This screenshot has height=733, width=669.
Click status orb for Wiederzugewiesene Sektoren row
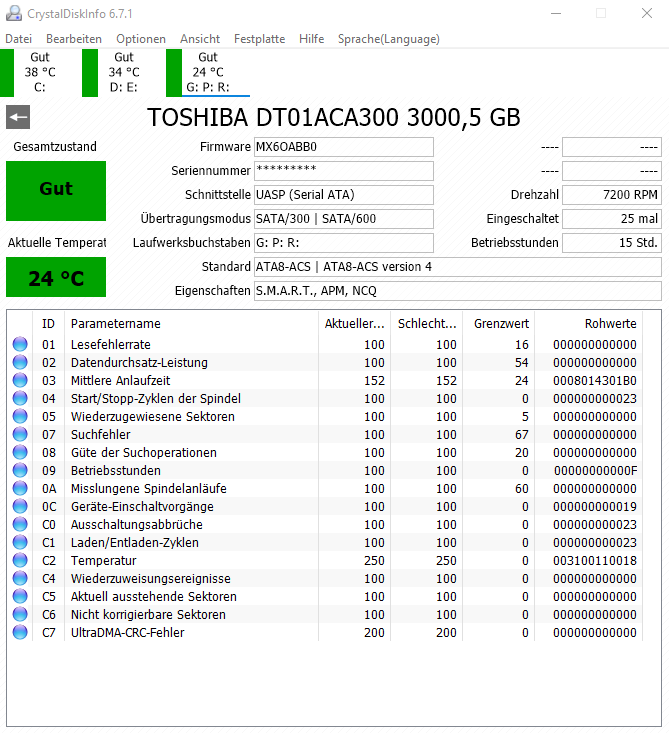(x=20, y=417)
